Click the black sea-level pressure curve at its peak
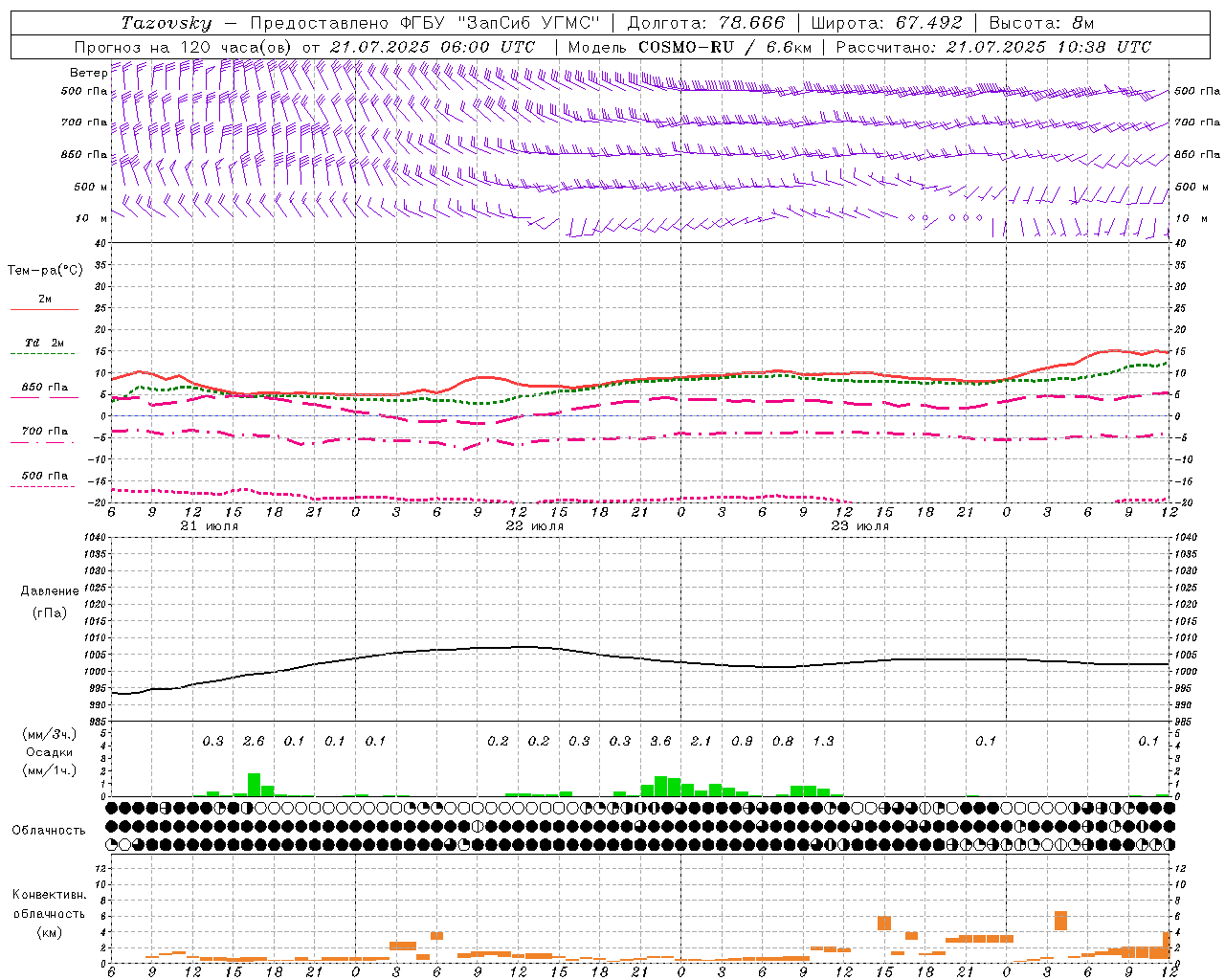The width and height of the screenshot is (1225, 980). (x=524, y=647)
